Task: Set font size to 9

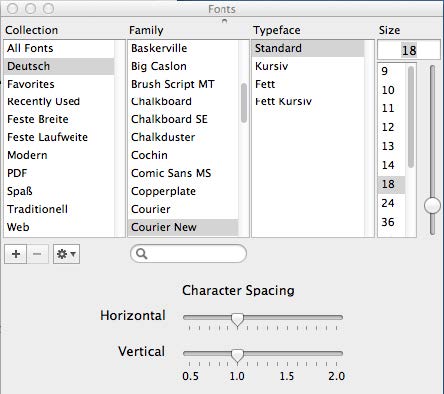Action: click(391, 71)
